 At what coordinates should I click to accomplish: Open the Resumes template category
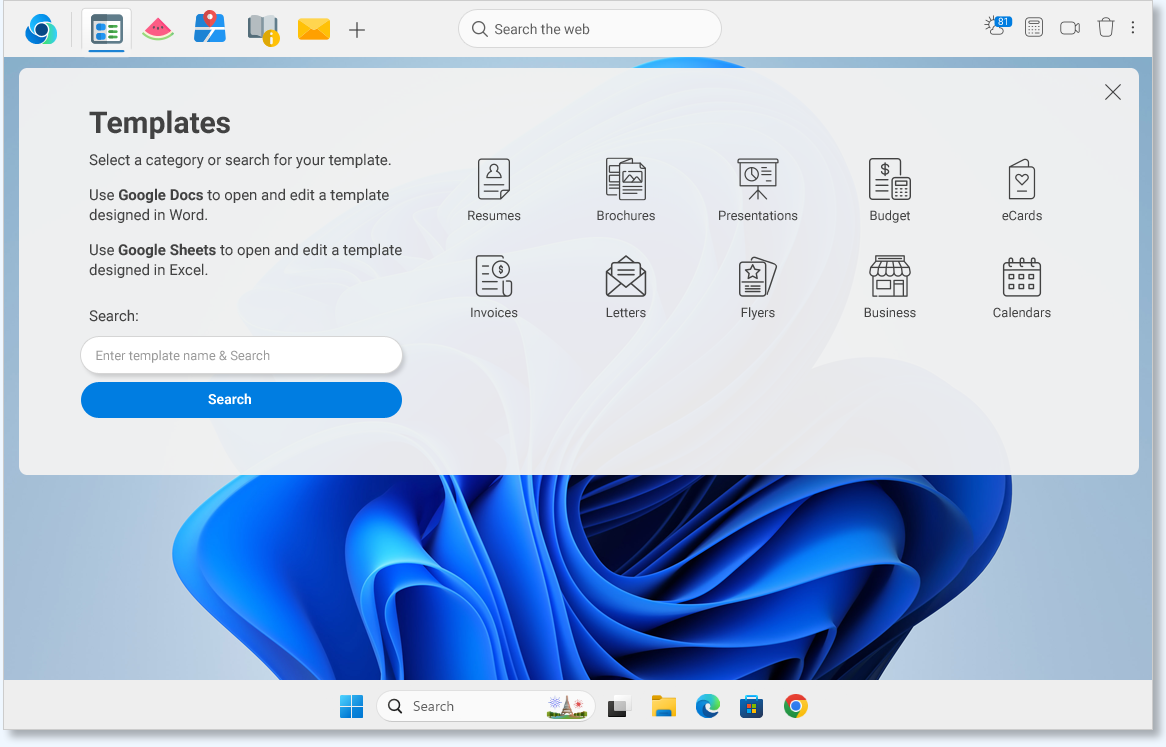click(x=493, y=189)
